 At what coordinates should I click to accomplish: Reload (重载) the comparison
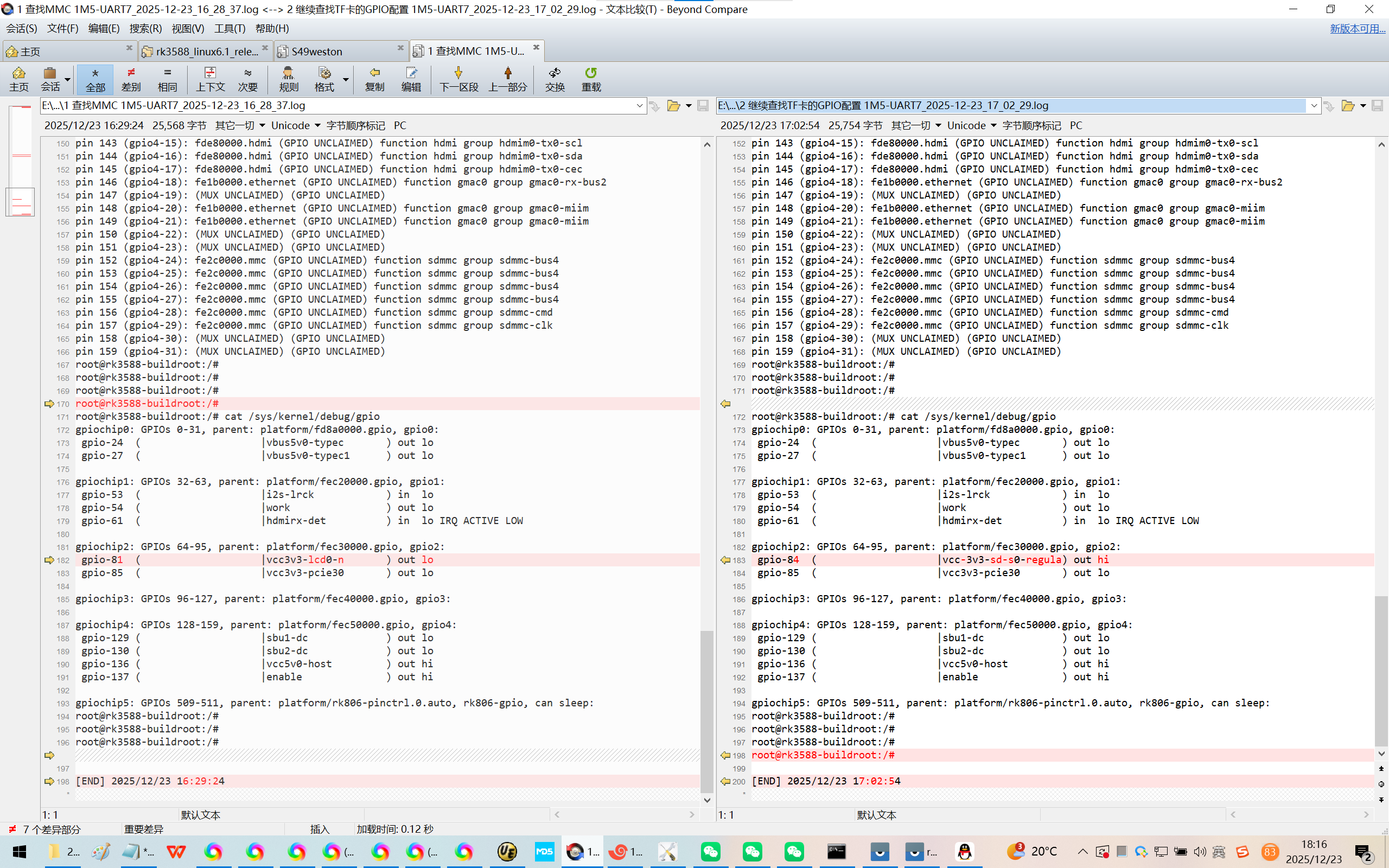[x=591, y=79]
